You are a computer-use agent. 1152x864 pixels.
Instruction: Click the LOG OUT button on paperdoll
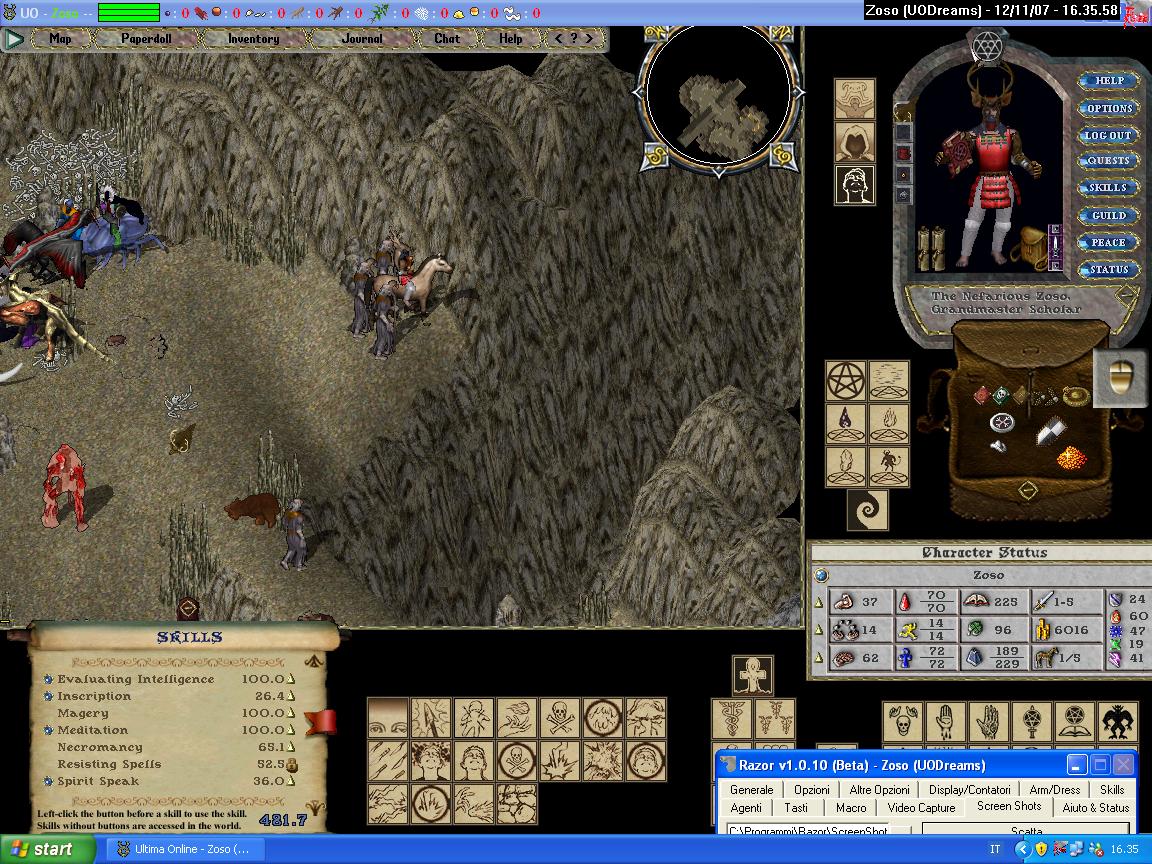click(x=1109, y=135)
